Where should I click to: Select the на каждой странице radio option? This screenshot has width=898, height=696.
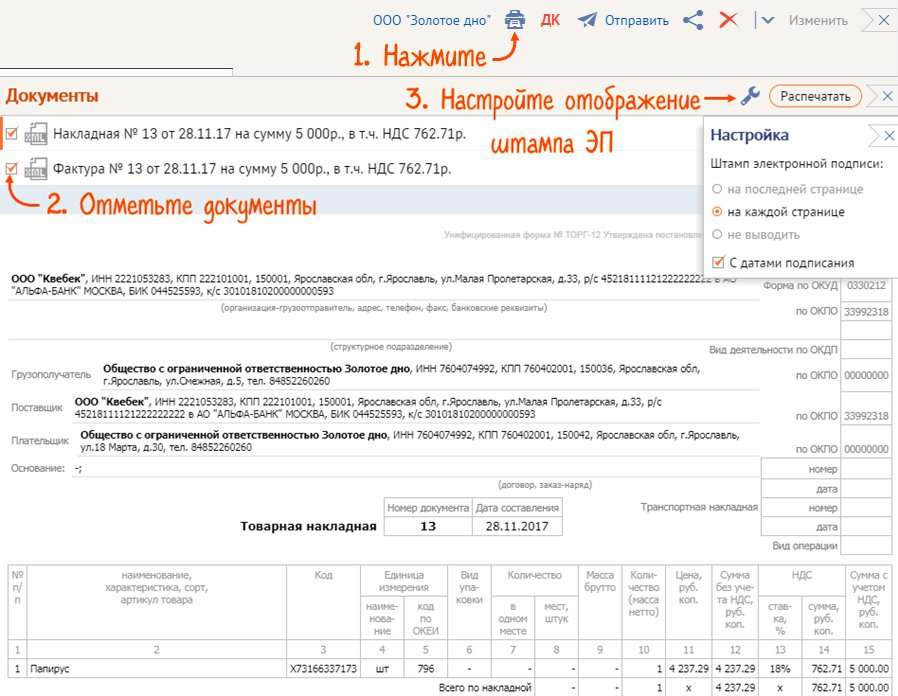coord(717,212)
